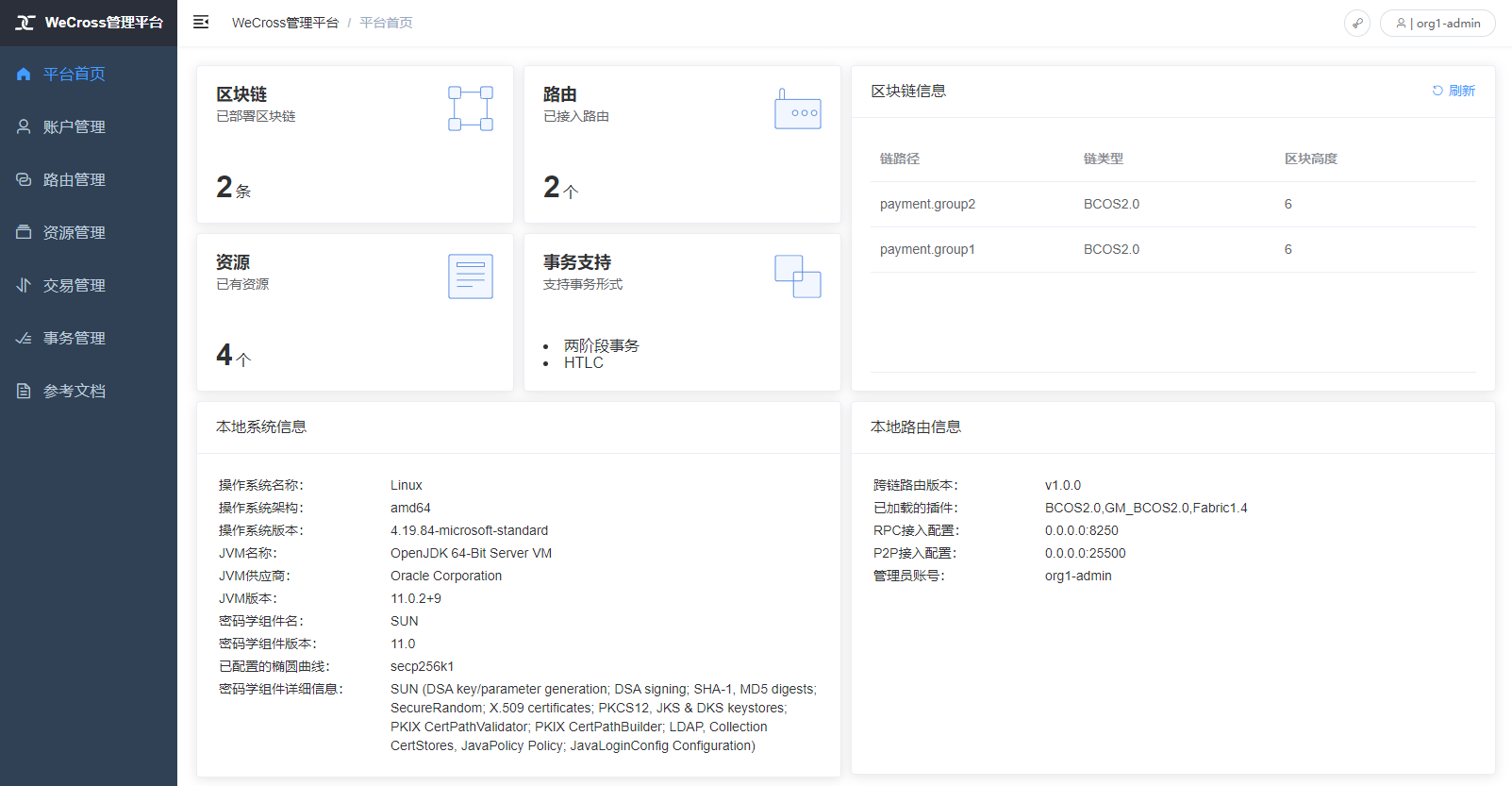Viewport: 1512px width, 786px height.
Task: Refresh blockchain info with 刷新 link
Action: tap(1454, 91)
